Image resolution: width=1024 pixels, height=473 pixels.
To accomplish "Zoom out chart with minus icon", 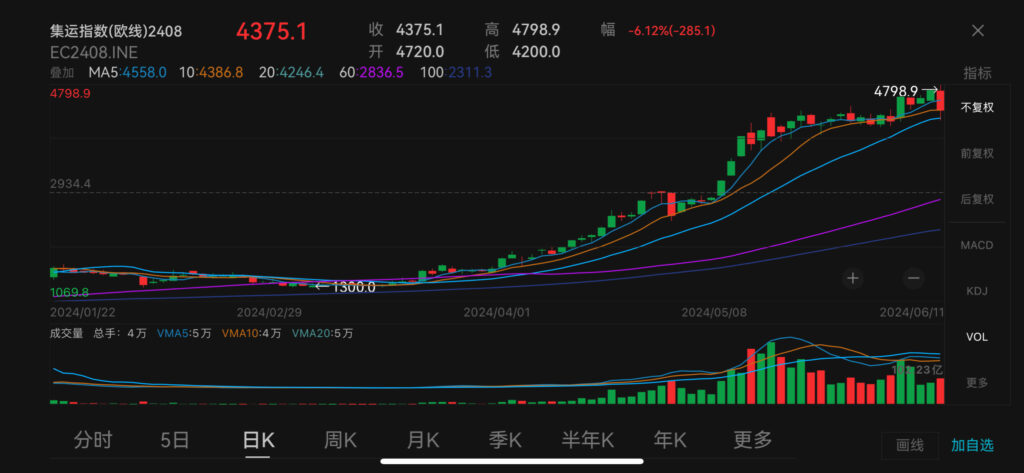I will click(913, 278).
